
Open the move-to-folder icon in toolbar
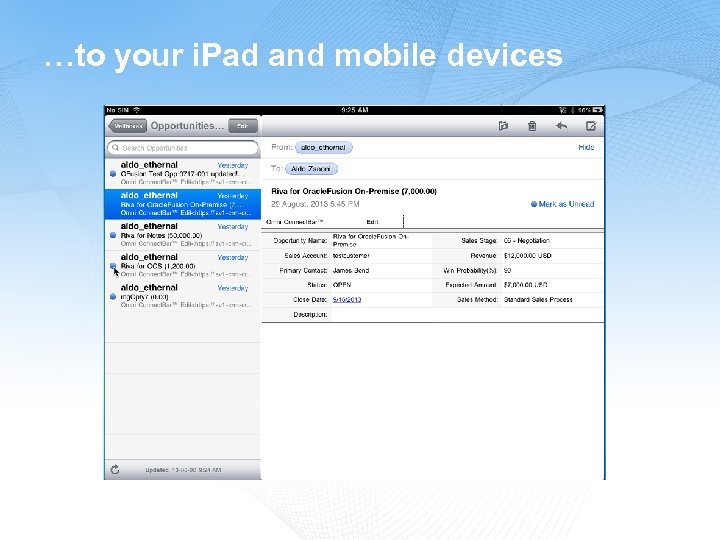click(x=503, y=126)
